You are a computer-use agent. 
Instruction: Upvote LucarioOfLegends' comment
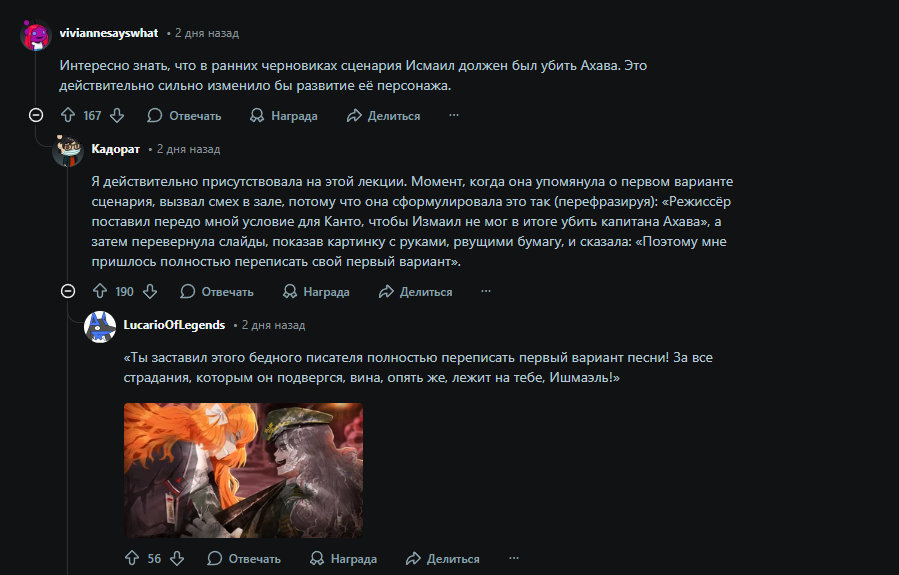pos(132,558)
